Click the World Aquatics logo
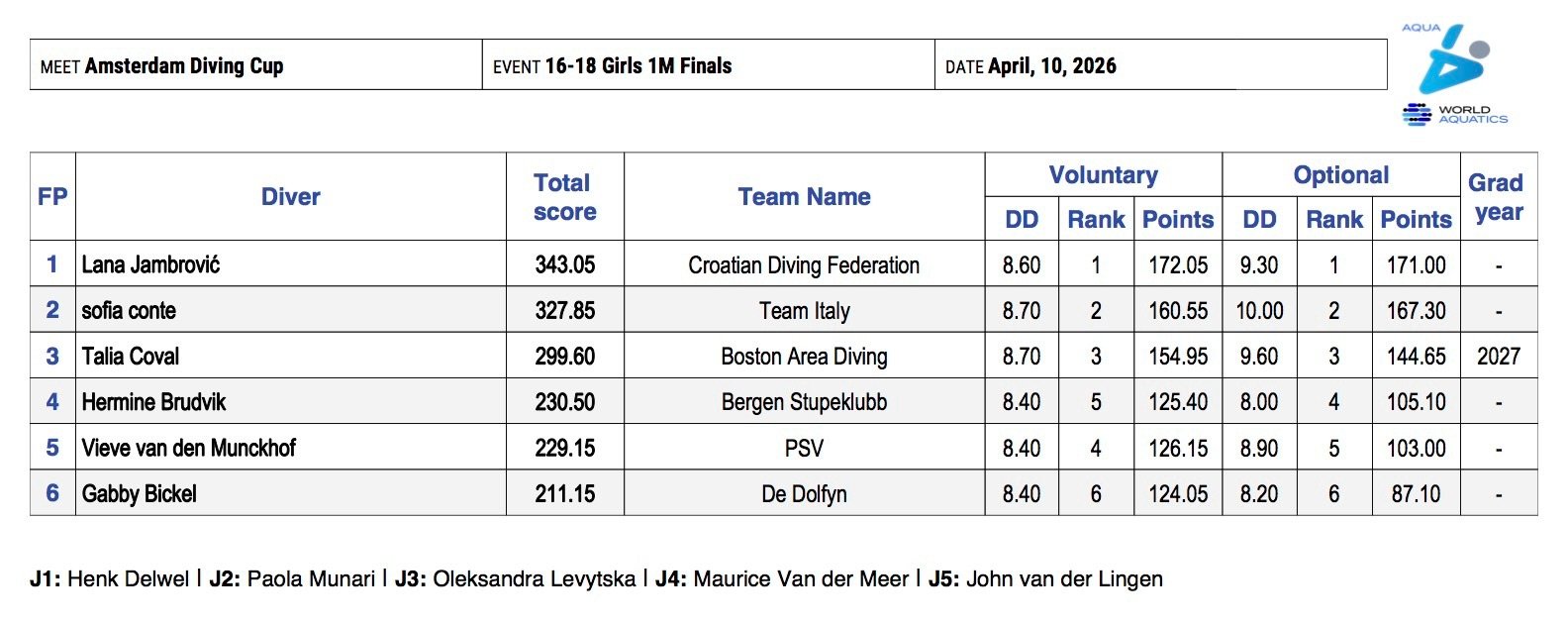The width and height of the screenshot is (1568, 625). click(1455, 115)
